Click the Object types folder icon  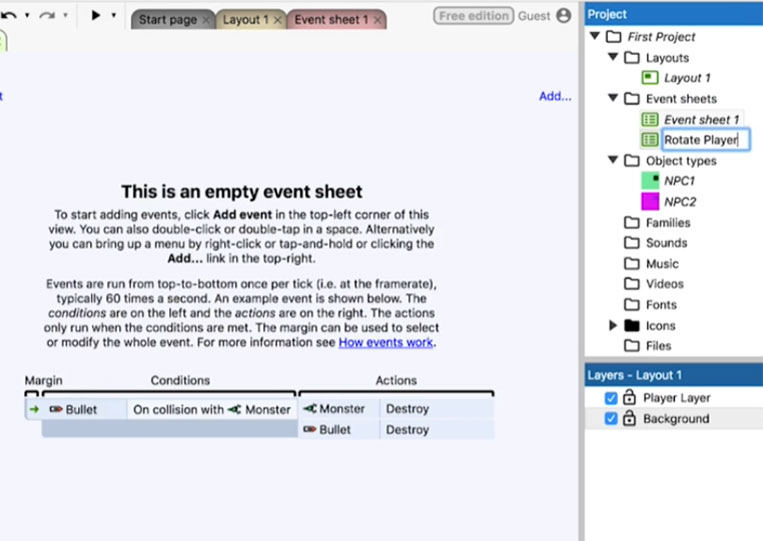click(632, 160)
